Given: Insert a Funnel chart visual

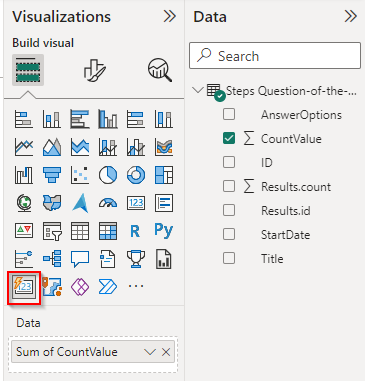Looking at the screenshot, I should pos(52,175).
